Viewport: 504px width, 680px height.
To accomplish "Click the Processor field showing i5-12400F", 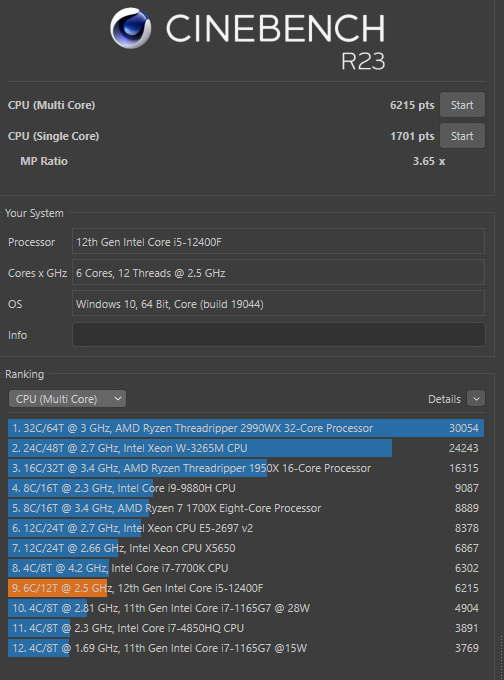I will [278, 242].
